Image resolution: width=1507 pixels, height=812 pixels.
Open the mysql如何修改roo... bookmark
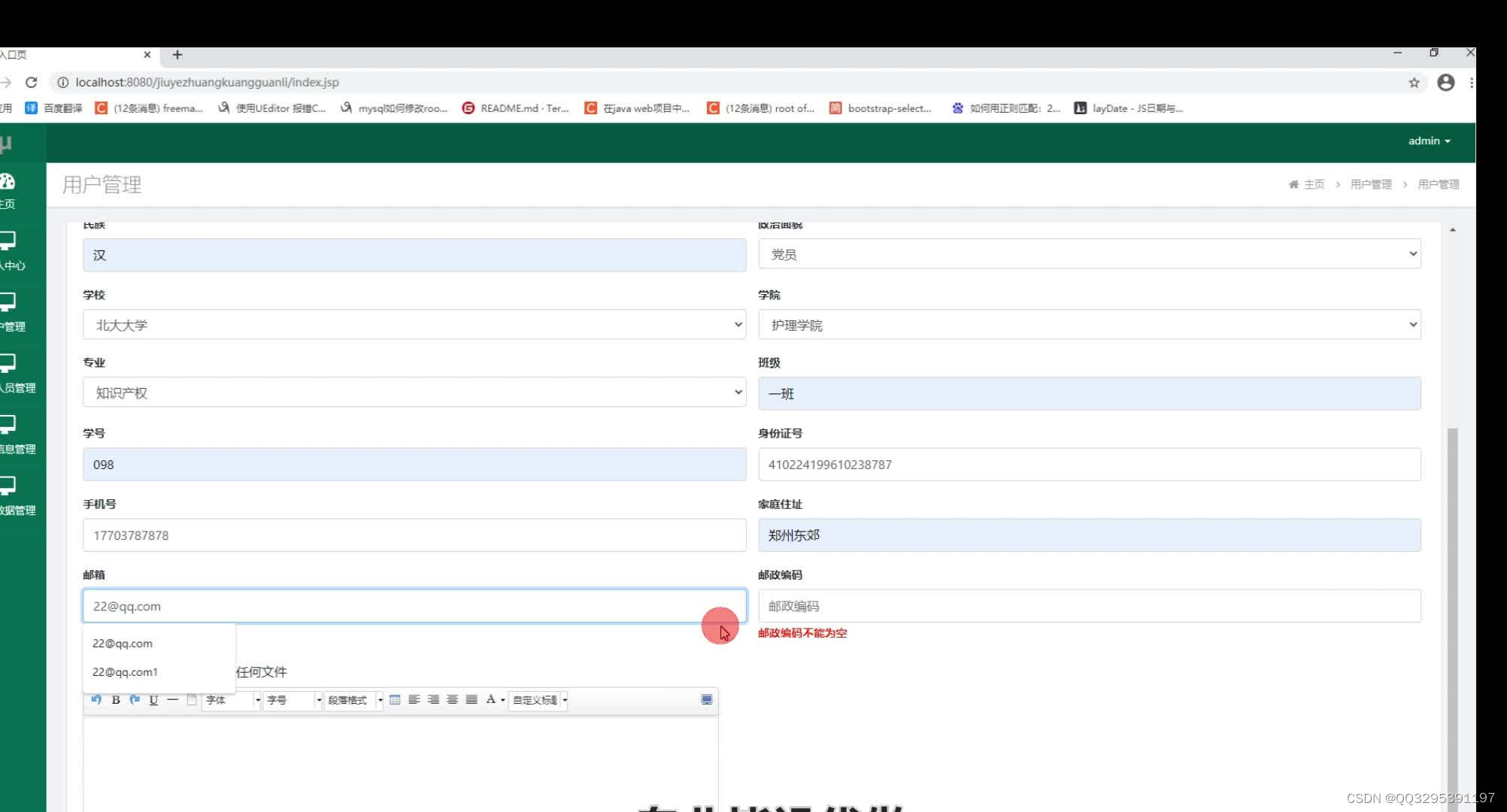click(x=394, y=108)
